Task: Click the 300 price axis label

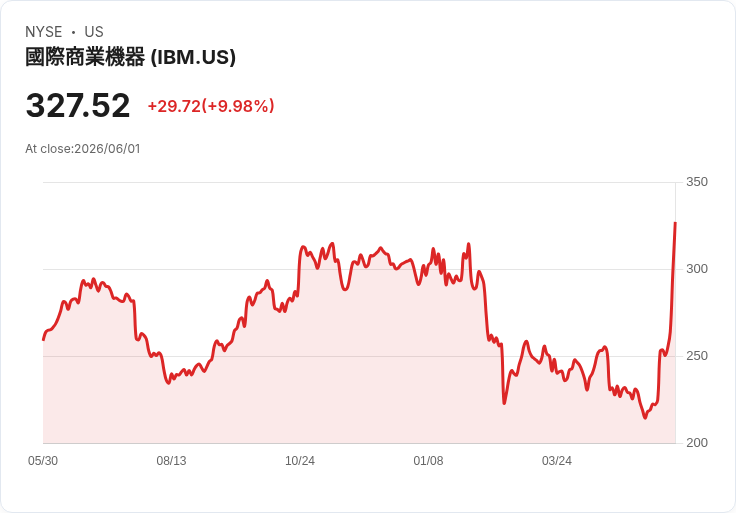Action: point(697,269)
